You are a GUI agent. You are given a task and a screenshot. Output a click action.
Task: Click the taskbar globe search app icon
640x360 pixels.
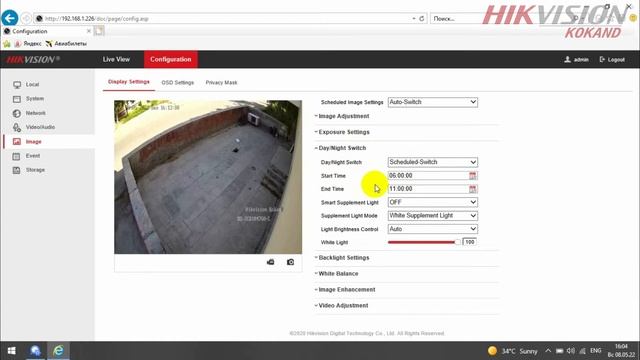pos(36,351)
